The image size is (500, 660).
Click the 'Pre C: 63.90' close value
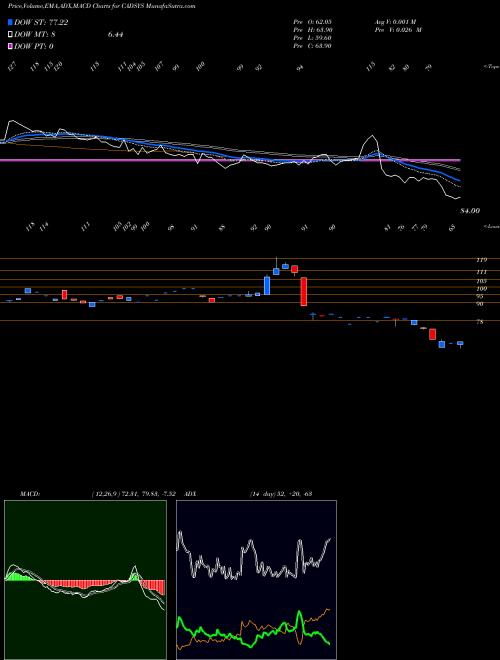[312, 46]
